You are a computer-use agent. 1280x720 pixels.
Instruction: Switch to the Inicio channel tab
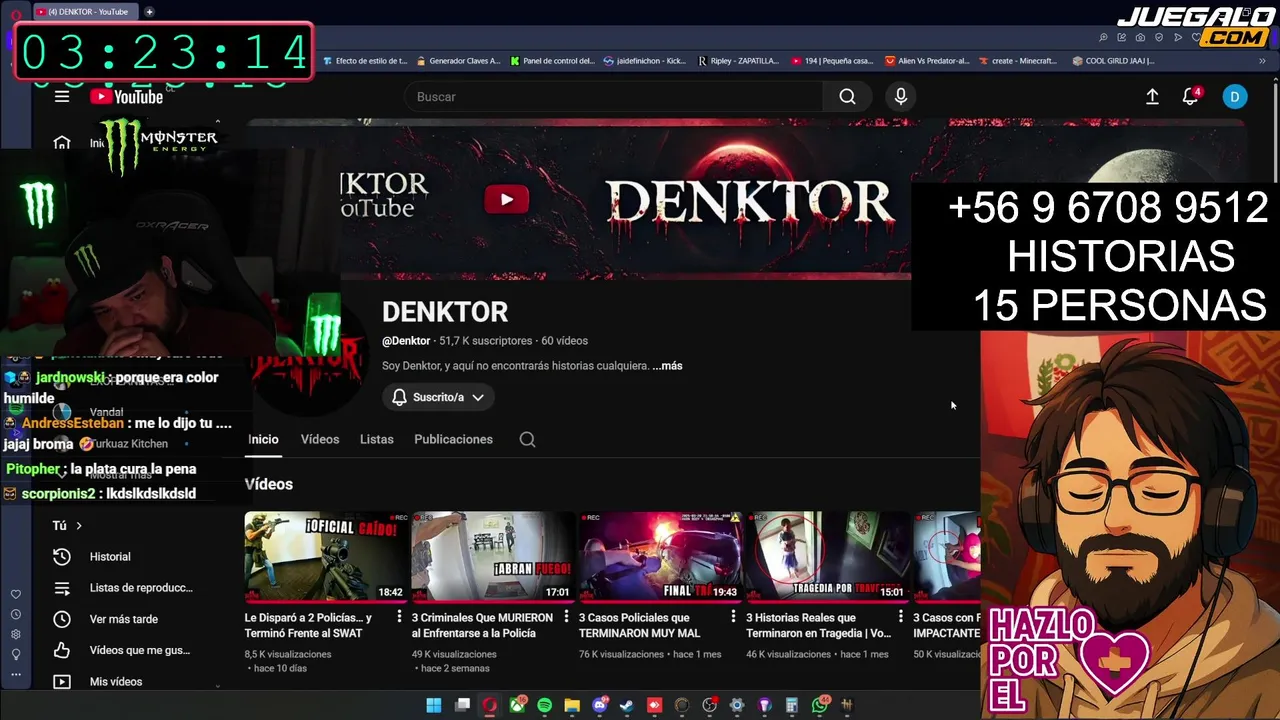(263, 439)
